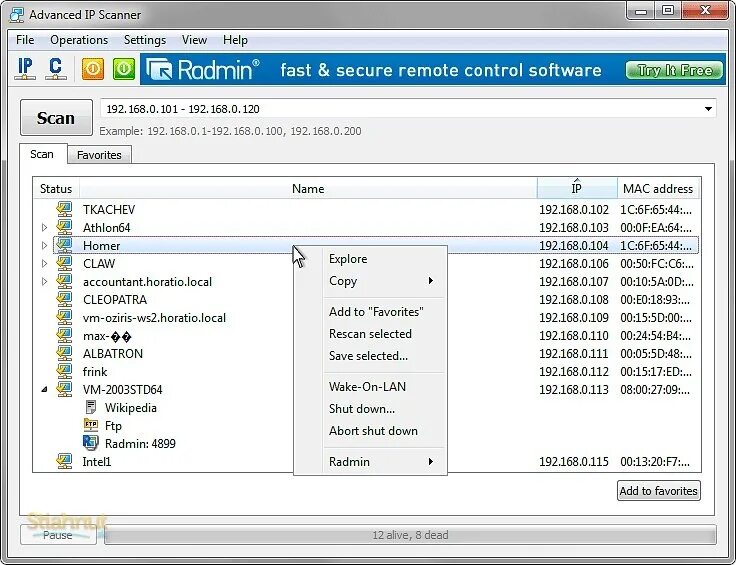The height and width of the screenshot is (565, 736).
Task: Click the computer icon next to TKACHEV
Action: (64, 209)
